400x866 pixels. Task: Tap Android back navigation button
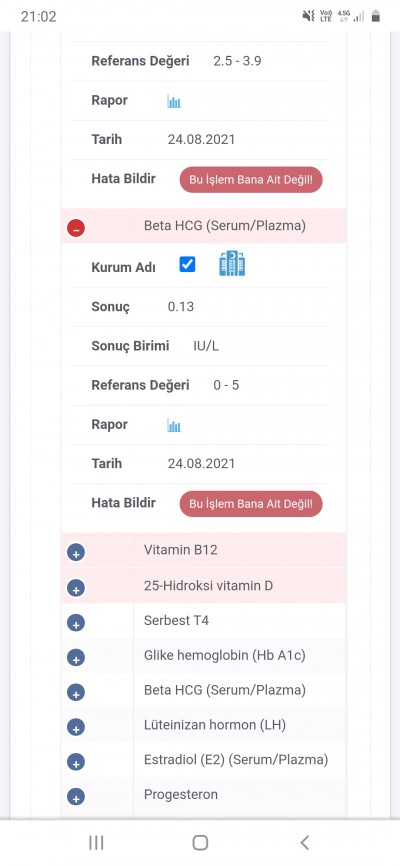tap(304, 842)
